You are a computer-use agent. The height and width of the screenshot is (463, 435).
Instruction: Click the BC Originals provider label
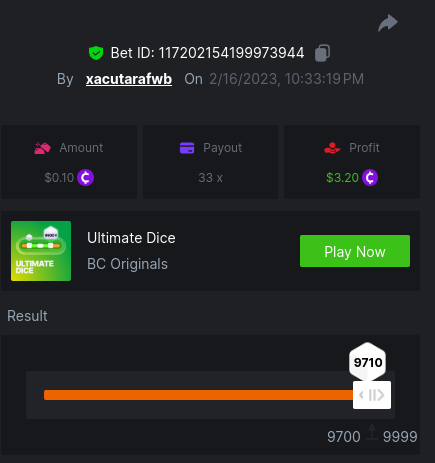point(127,264)
